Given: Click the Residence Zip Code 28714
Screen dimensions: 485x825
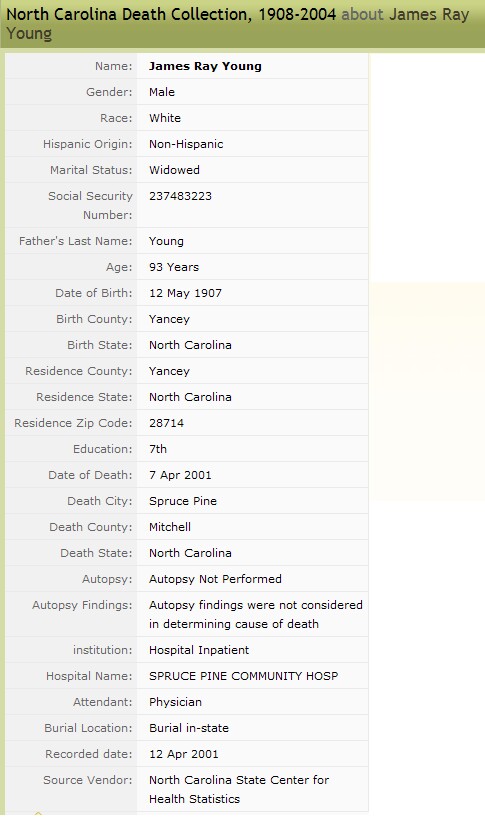Looking at the screenshot, I should (166, 423).
